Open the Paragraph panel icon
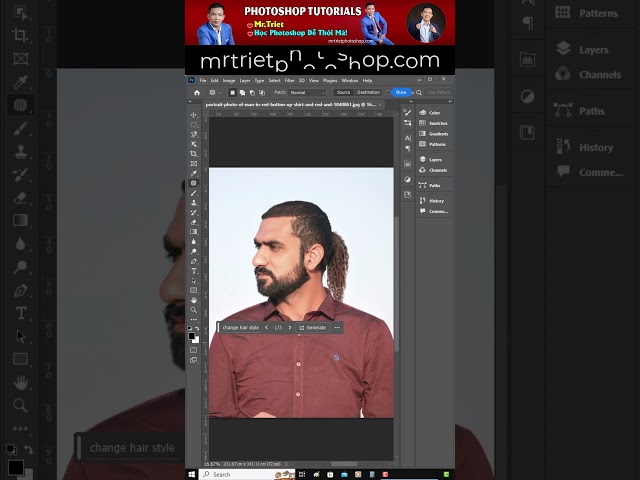Viewport: 640px width, 480px height. point(407,149)
